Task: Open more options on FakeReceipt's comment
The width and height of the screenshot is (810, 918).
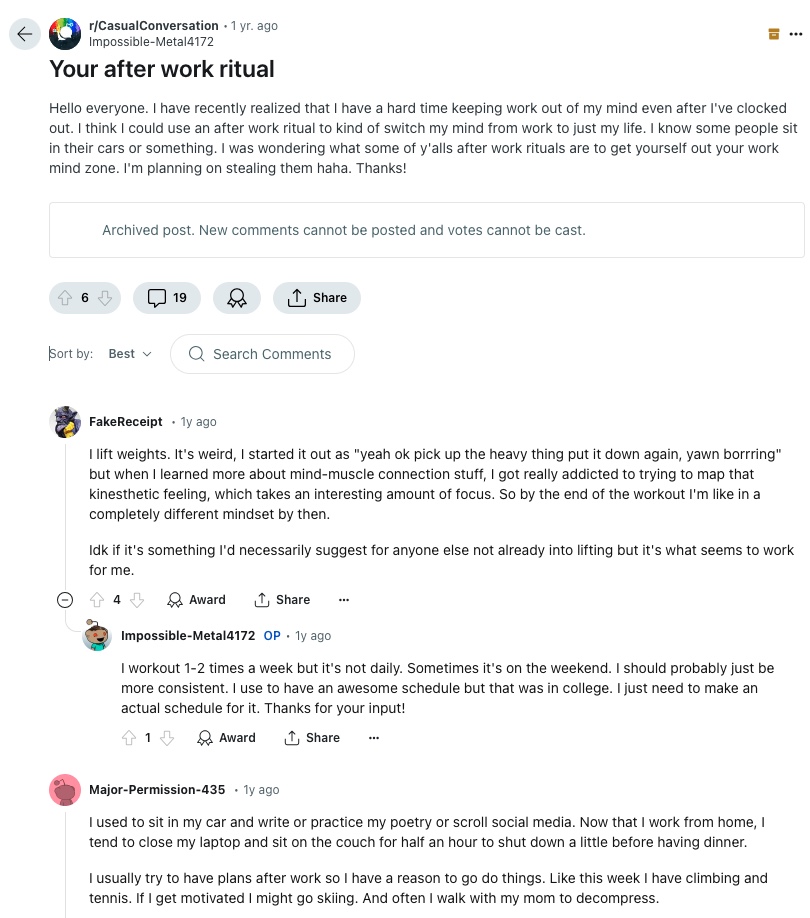Action: tap(344, 600)
